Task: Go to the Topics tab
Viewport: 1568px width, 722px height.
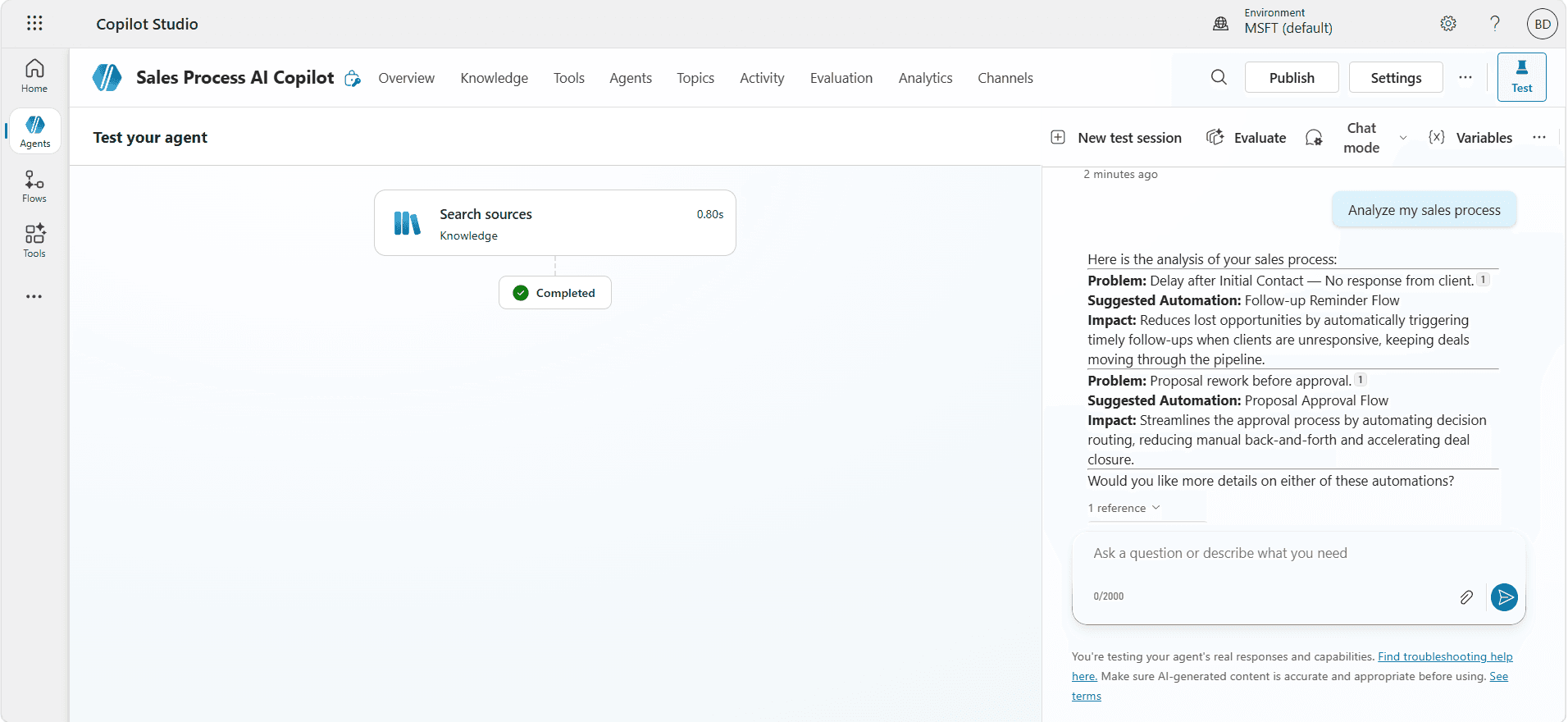Action: pos(695,78)
